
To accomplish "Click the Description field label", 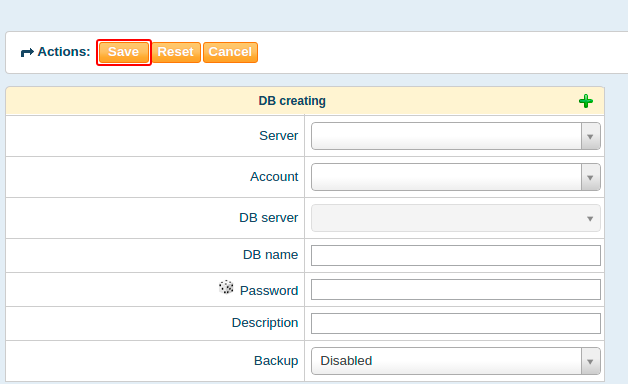I will [x=265, y=323].
